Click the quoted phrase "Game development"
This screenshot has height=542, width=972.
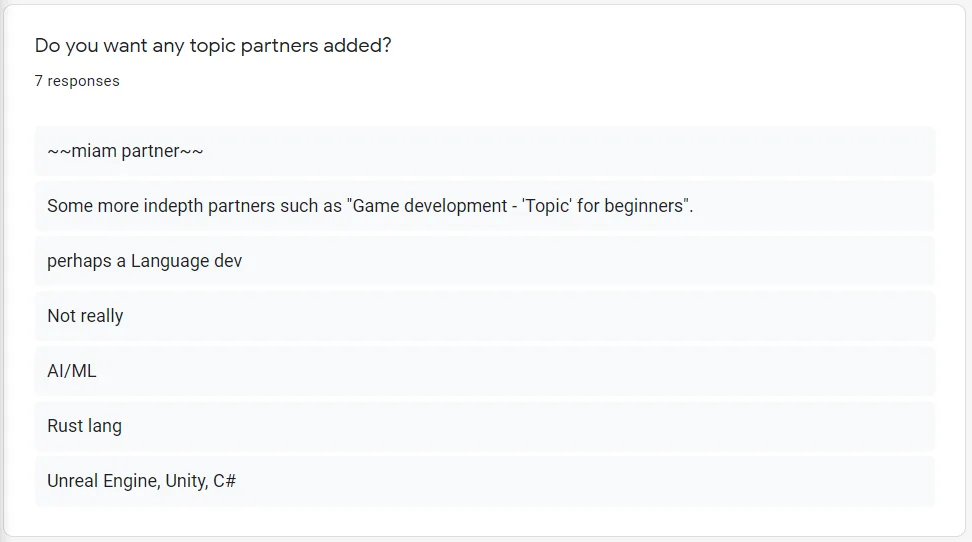430,206
